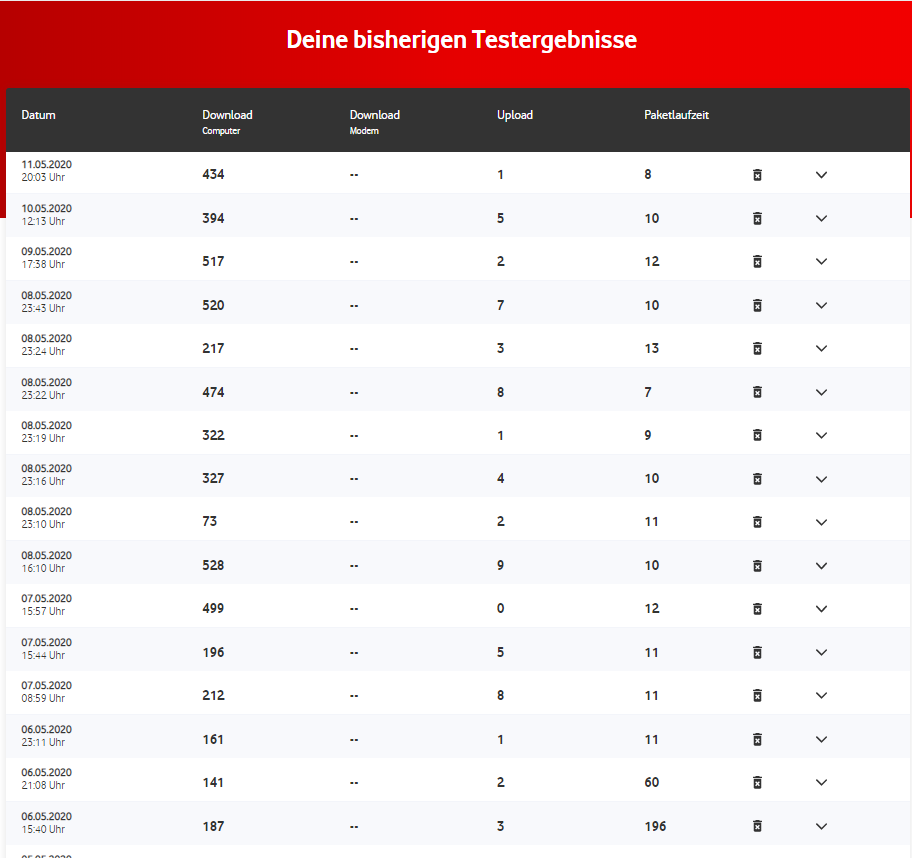
Task: Expand details for 08.05.2020 23:43 result
Action: click(x=821, y=305)
